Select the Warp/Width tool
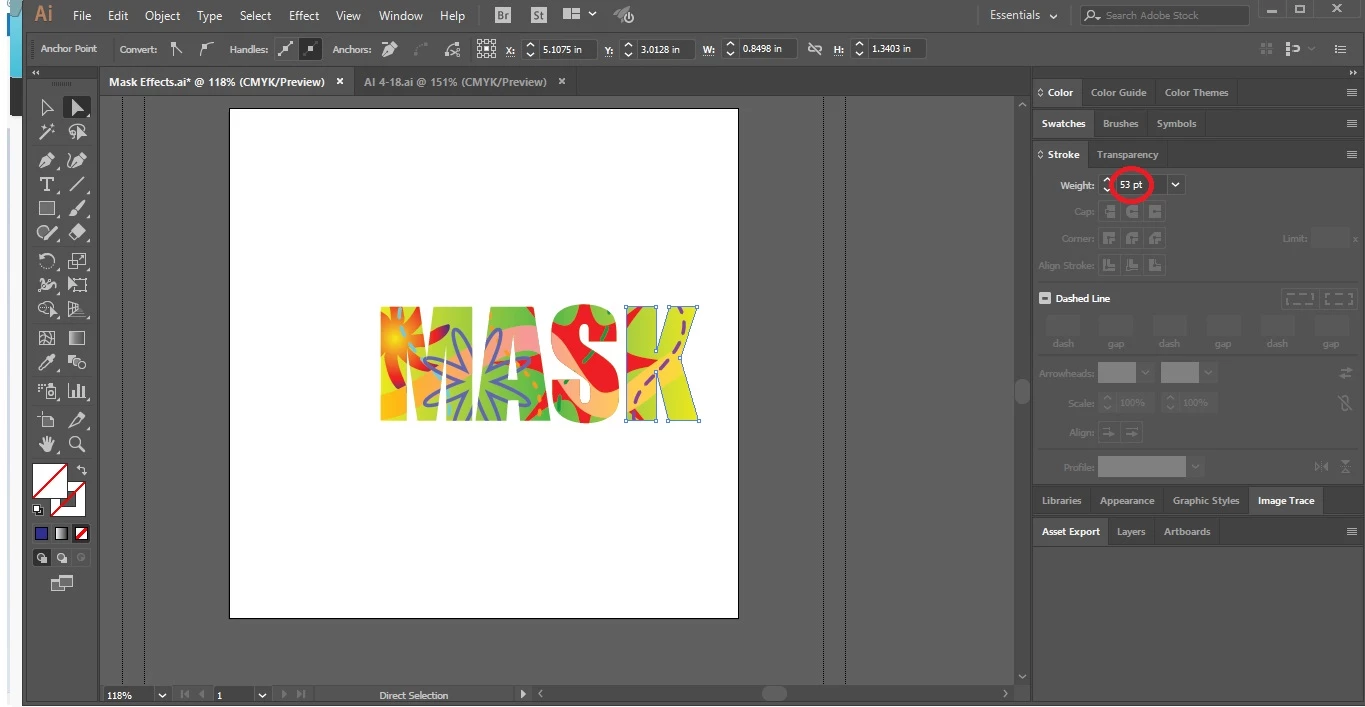 (47, 285)
